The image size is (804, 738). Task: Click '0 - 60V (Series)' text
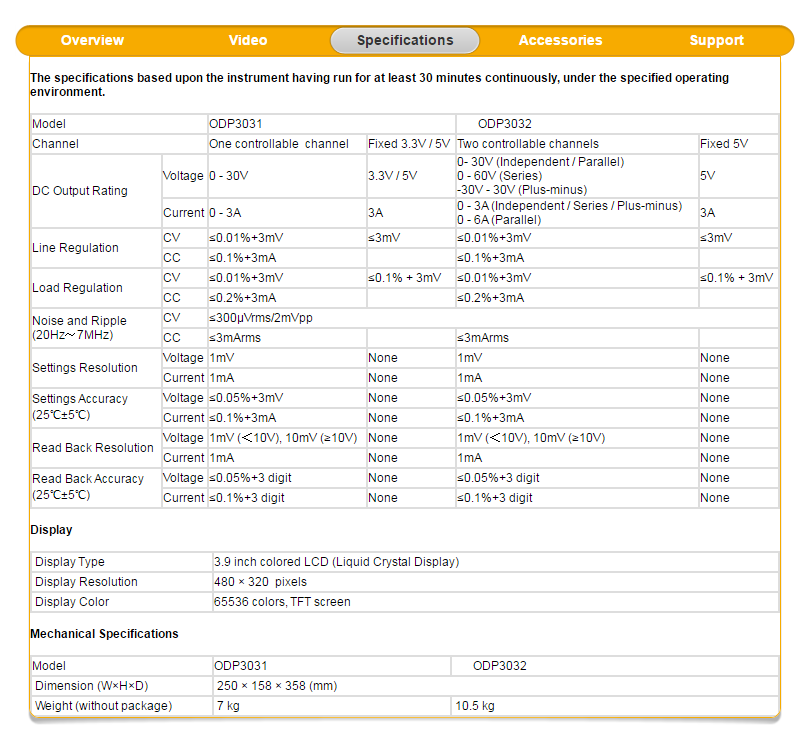pos(499,175)
